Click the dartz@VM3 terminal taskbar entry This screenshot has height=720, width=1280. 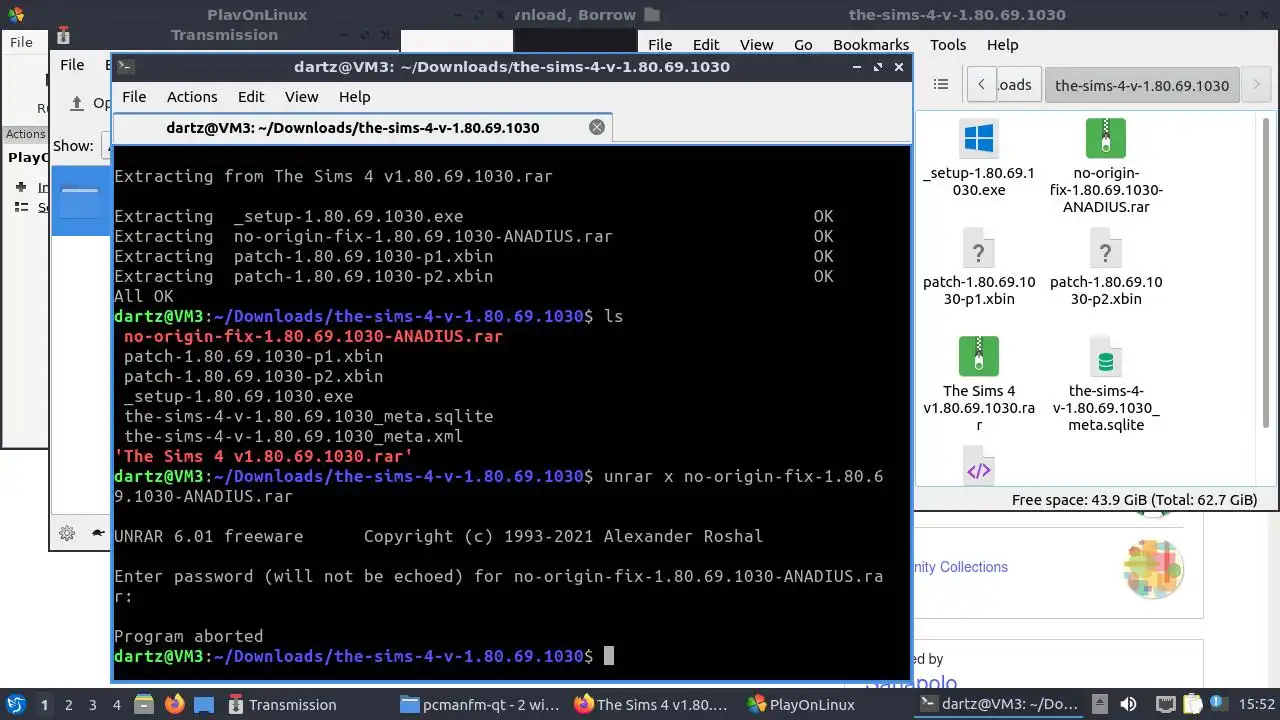[998, 704]
